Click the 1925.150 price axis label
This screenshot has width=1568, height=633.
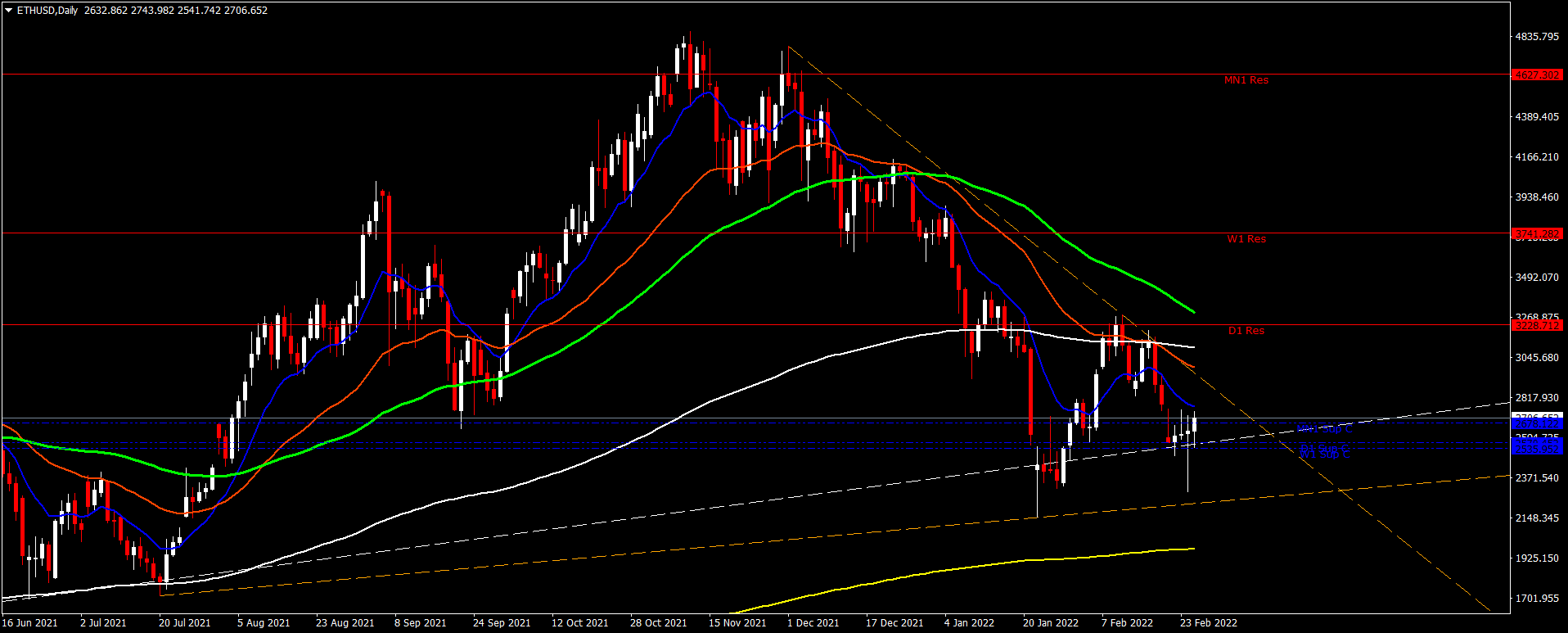(x=1537, y=558)
